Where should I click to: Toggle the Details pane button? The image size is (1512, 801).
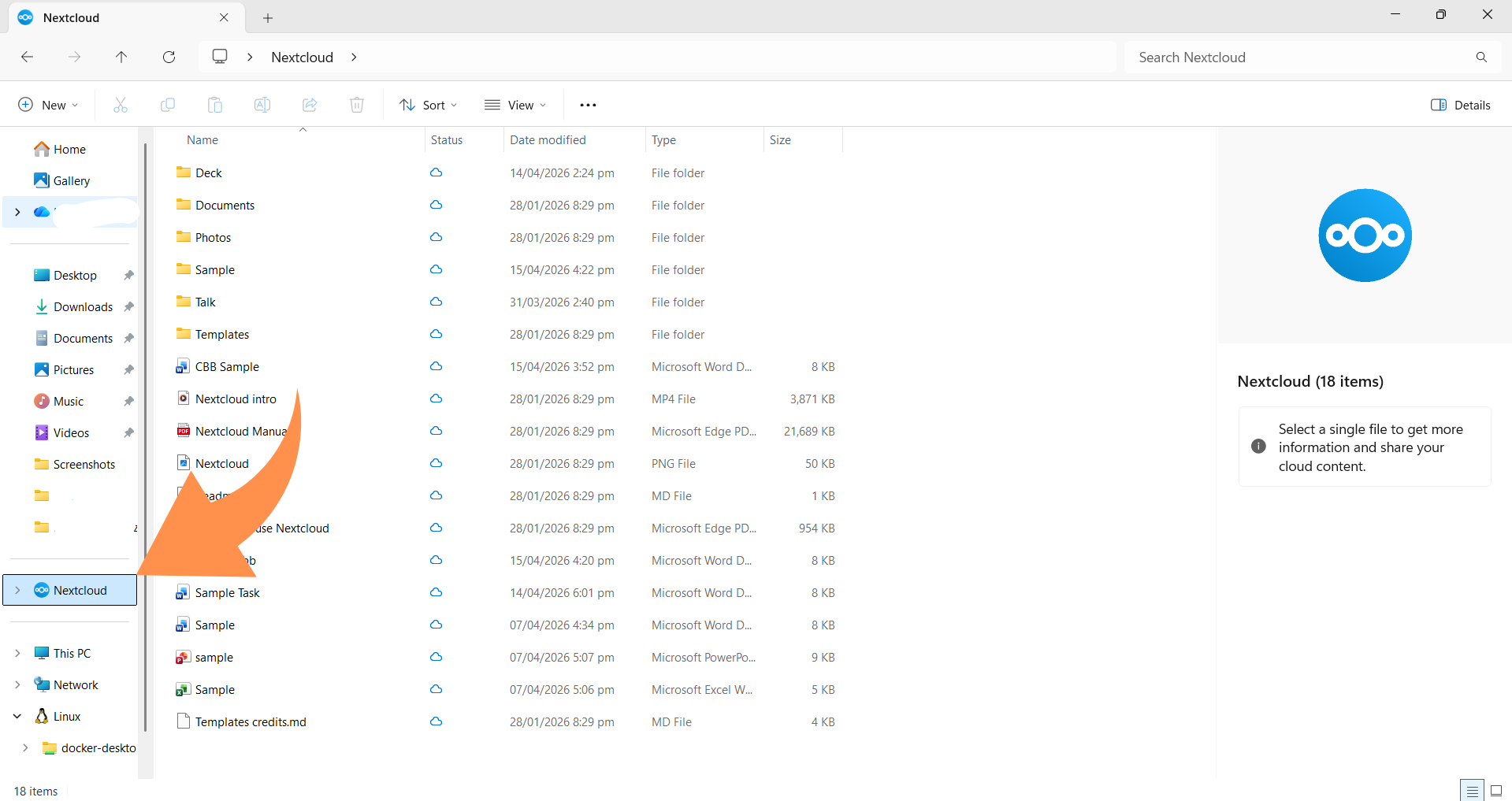pos(1460,105)
